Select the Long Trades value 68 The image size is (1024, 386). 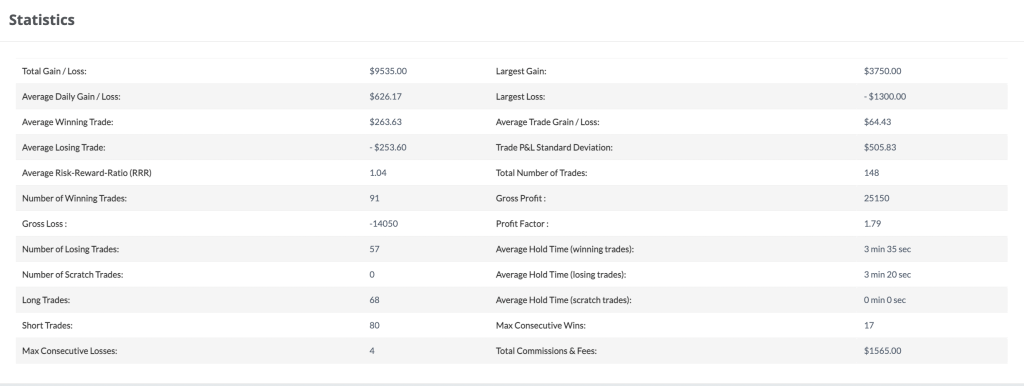[374, 300]
